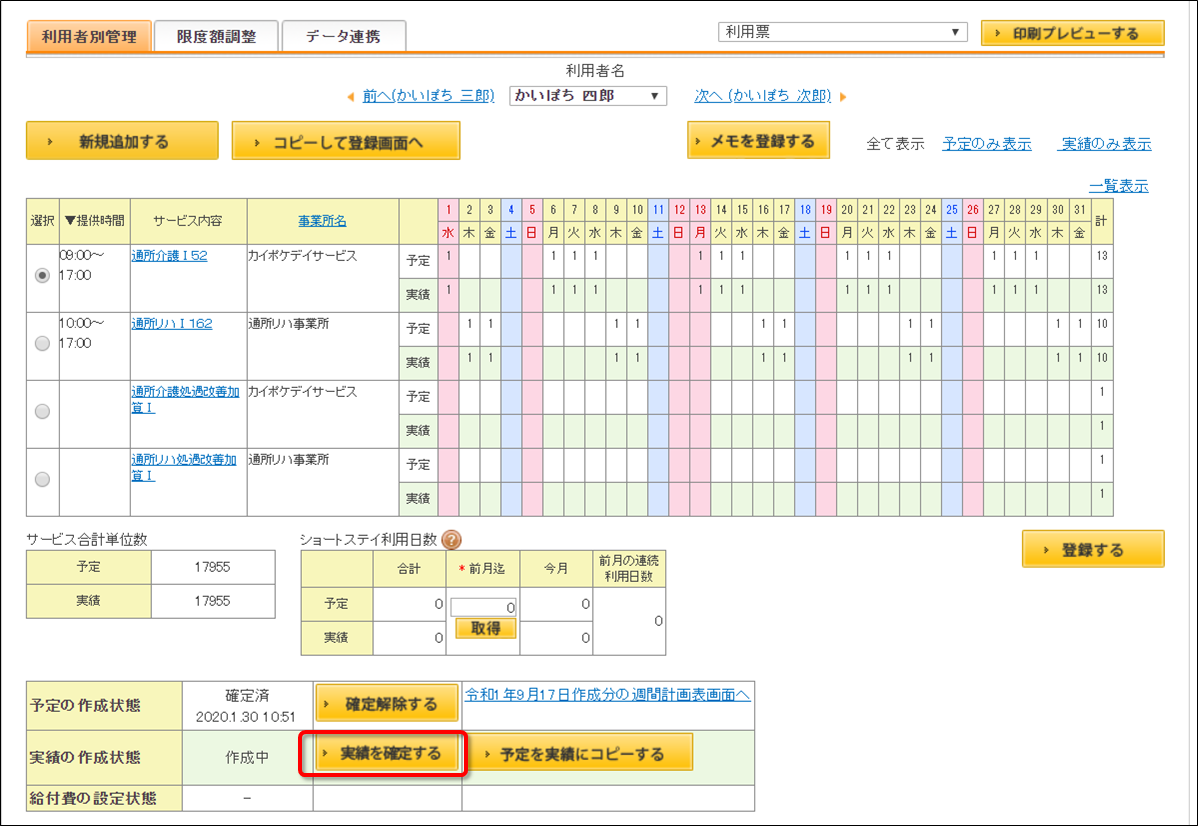
Task: Click 確定解除する button
Action: [x=387, y=704]
